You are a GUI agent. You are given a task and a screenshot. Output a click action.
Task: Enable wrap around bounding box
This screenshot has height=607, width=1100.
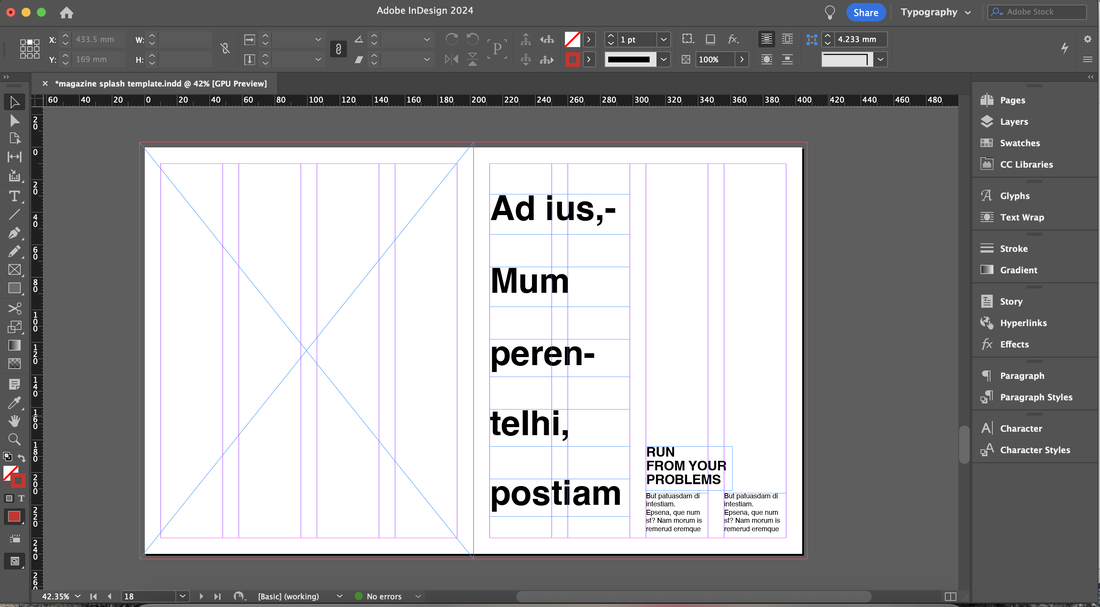pos(787,39)
